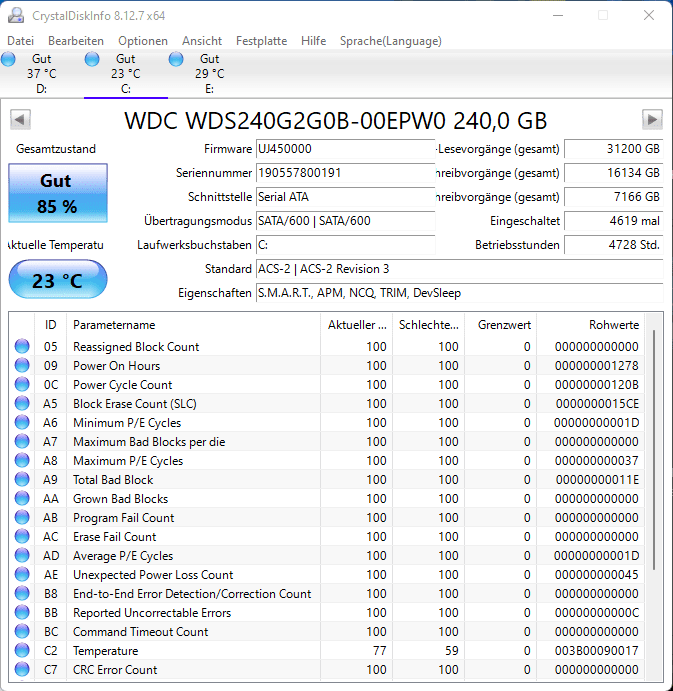Click status icon of Maximum Bad Blocks row
Screen dimensions: 673x691
(x=22, y=441)
